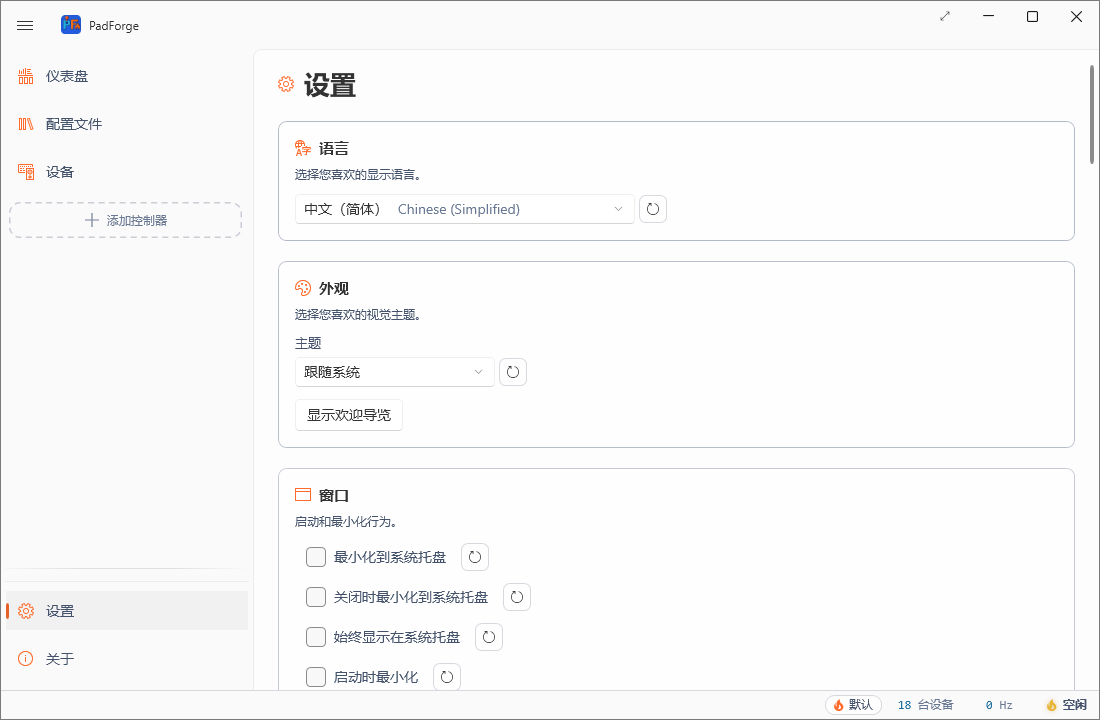
Task: Click the info icon beside 关于
Action: (x=26, y=659)
